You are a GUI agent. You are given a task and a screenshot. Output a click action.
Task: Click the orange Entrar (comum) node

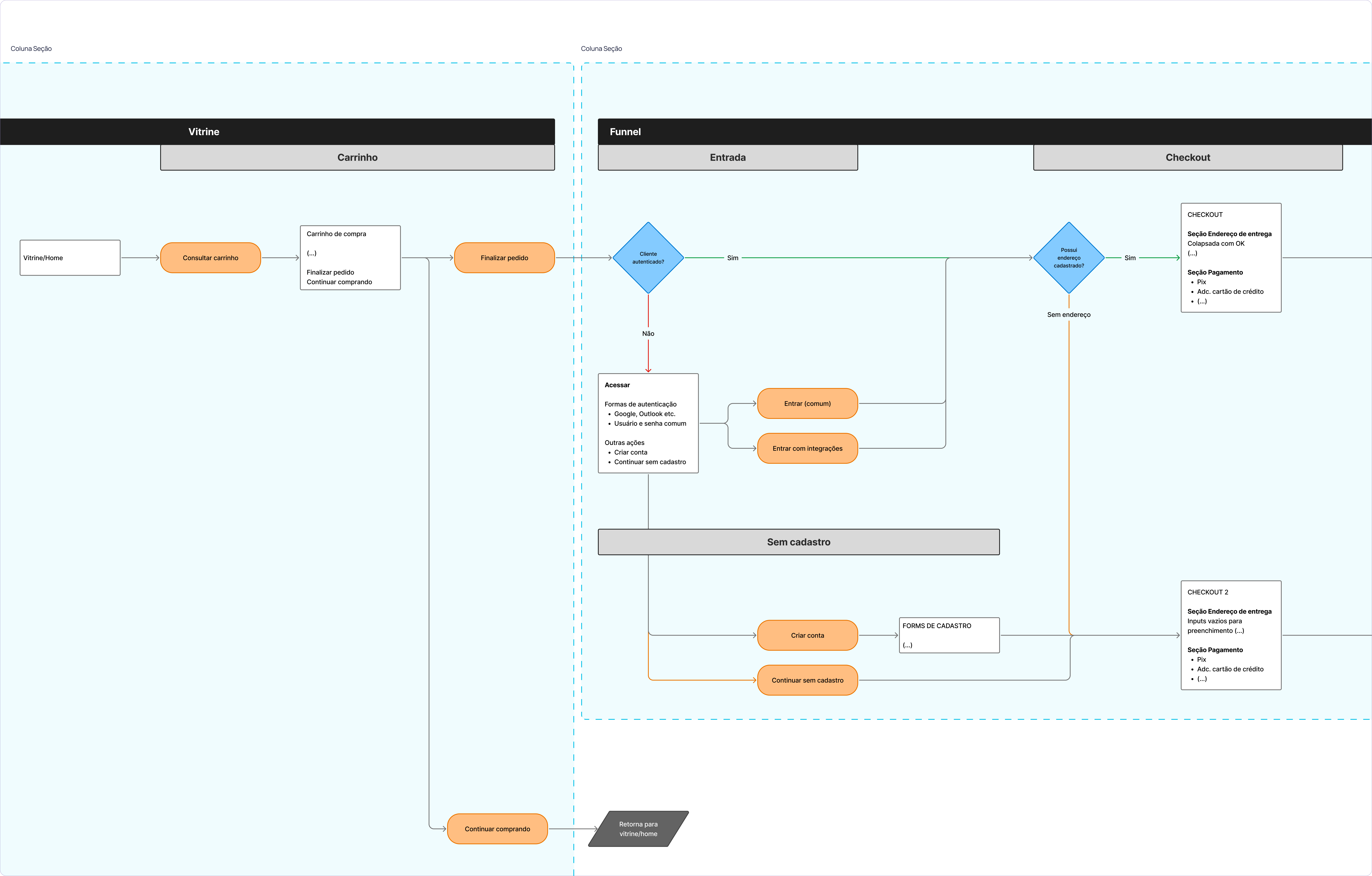pyautogui.click(x=807, y=403)
